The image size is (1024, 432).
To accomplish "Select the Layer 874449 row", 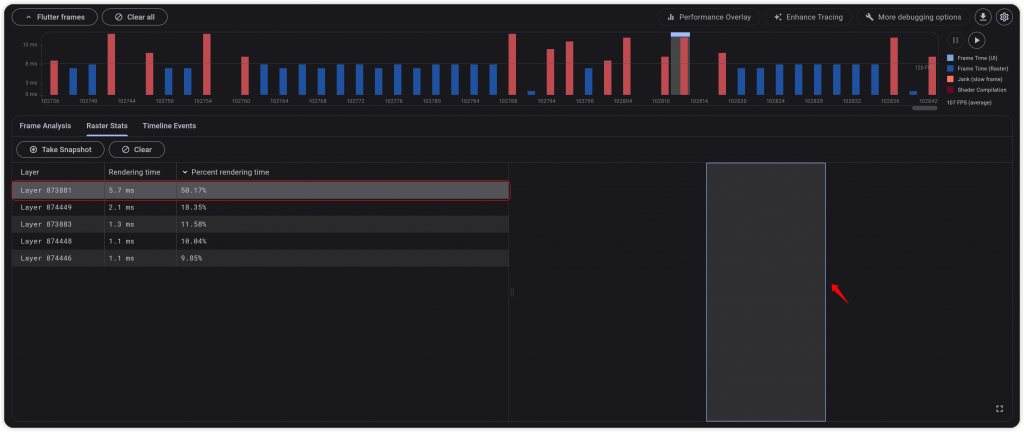I will tap(260, 207).
